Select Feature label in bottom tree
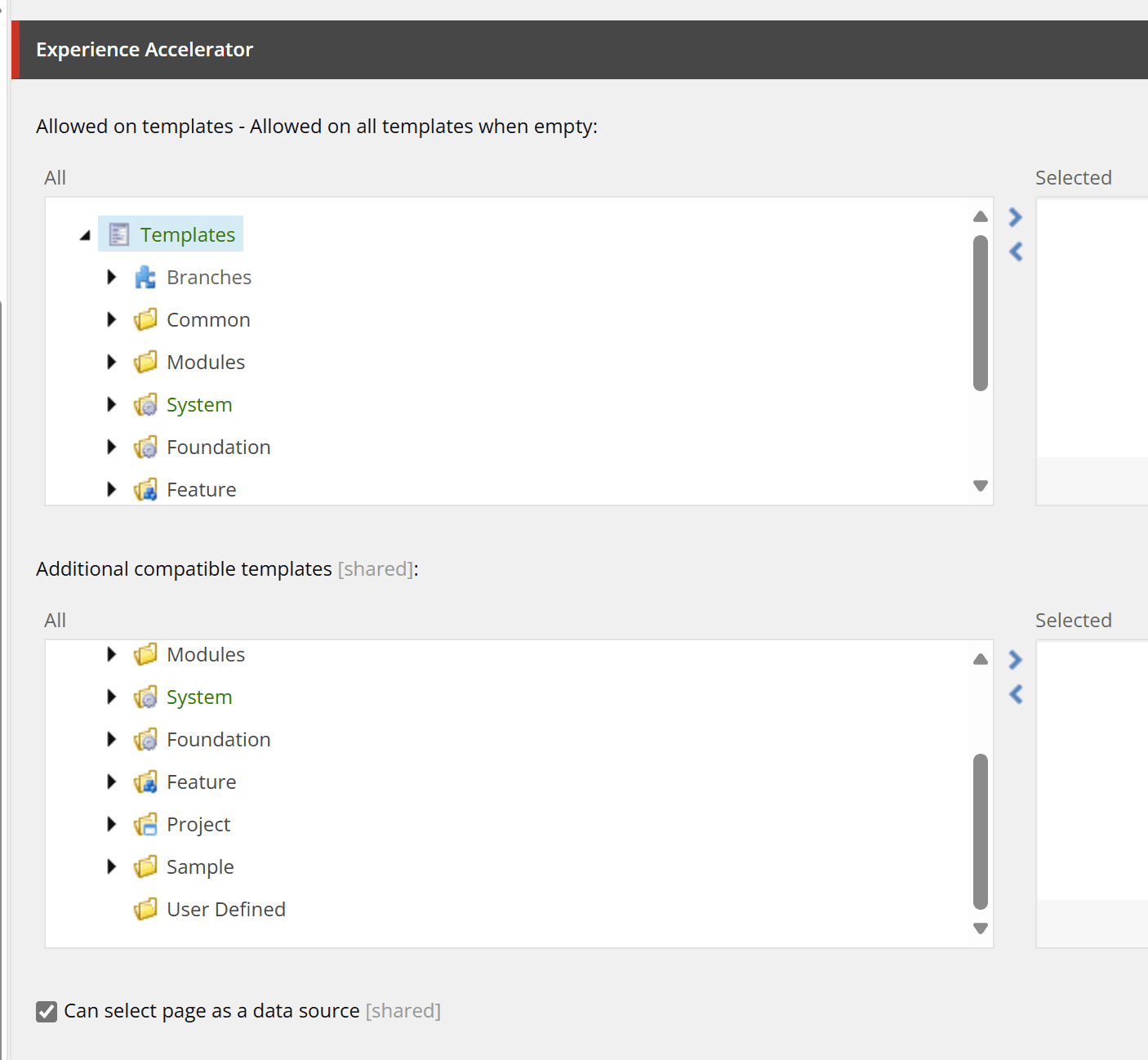Image resolution: width=1148 pixels, height=1060 pixels. [x=202, y=782]
